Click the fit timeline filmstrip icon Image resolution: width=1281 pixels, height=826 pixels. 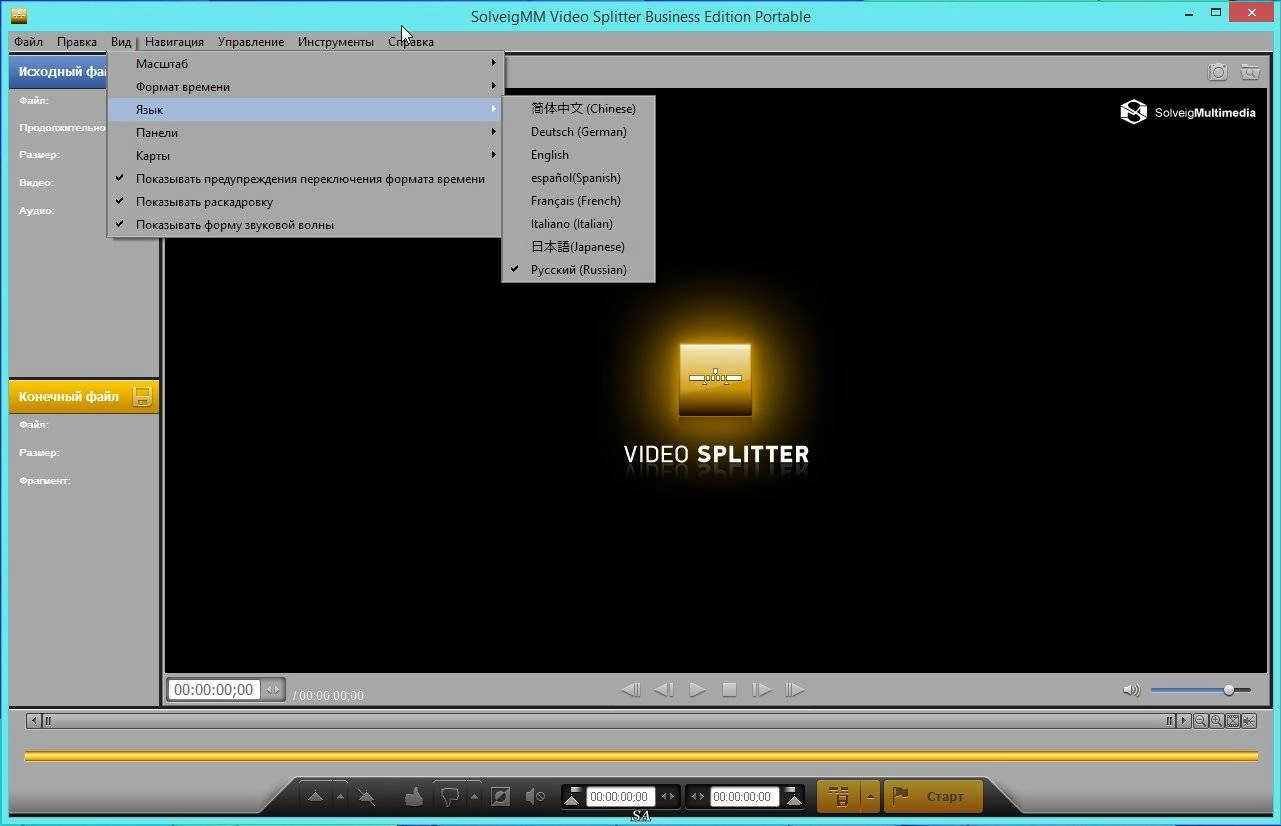(x=1233, y=721)
